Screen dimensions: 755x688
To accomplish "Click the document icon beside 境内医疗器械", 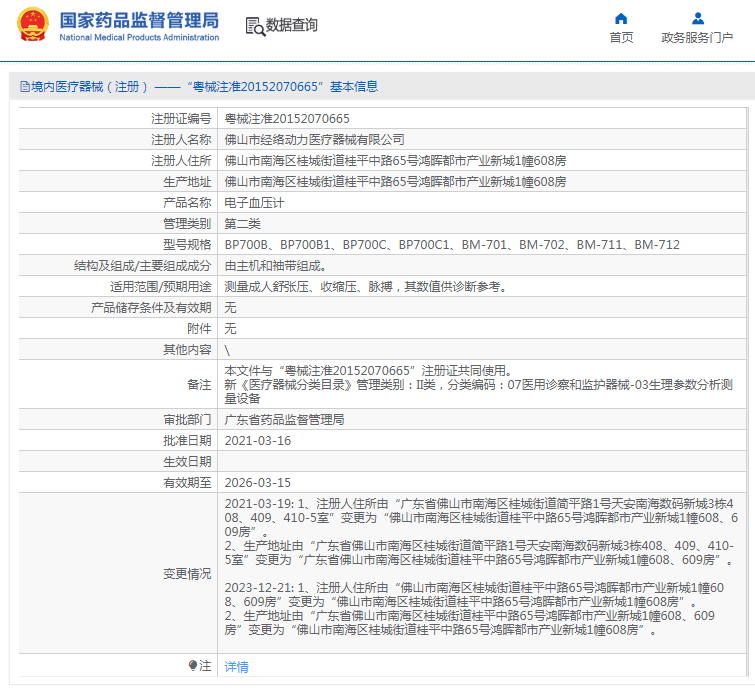I will [x=25, y=87].
